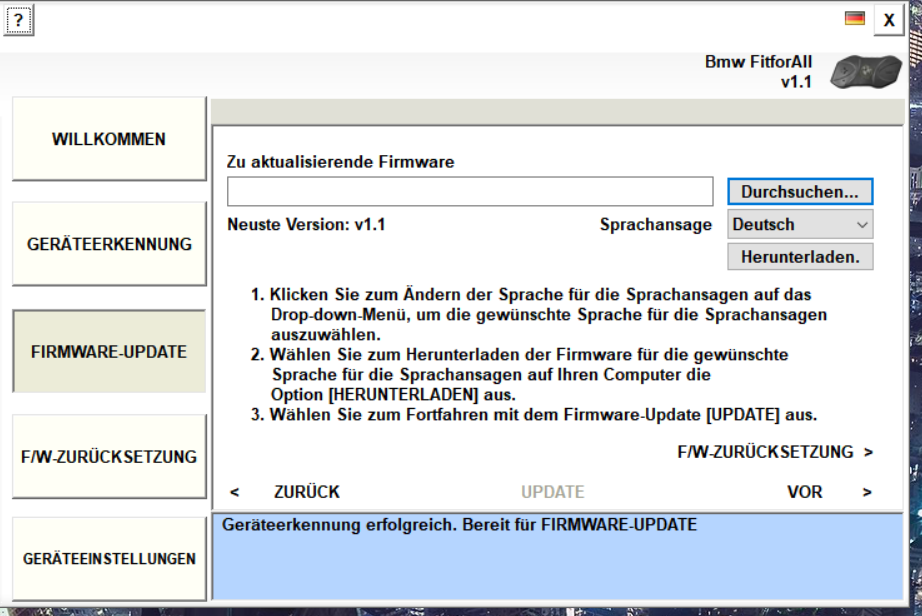This screenshot has width=922, height=616.
Task: Click the left arrow beside ZURÜCK
Action: [x=234, y=492]
